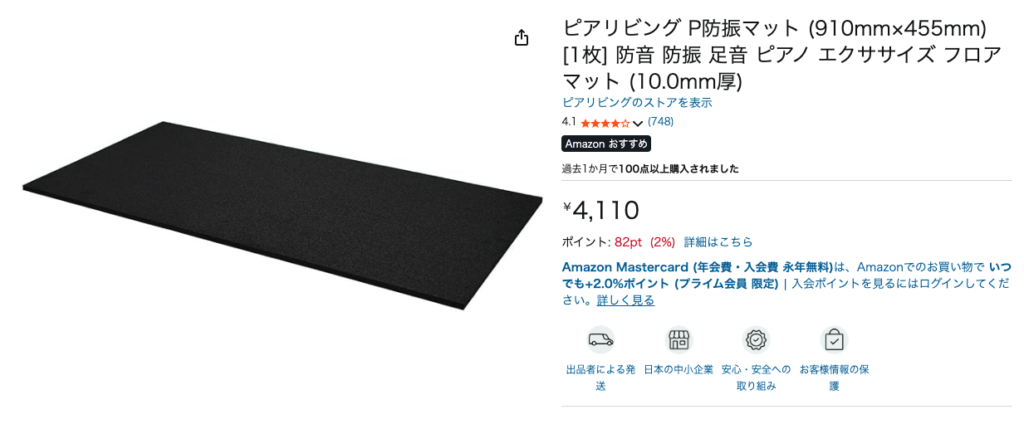Expand the rating breakdown chevron

(637, 123)
